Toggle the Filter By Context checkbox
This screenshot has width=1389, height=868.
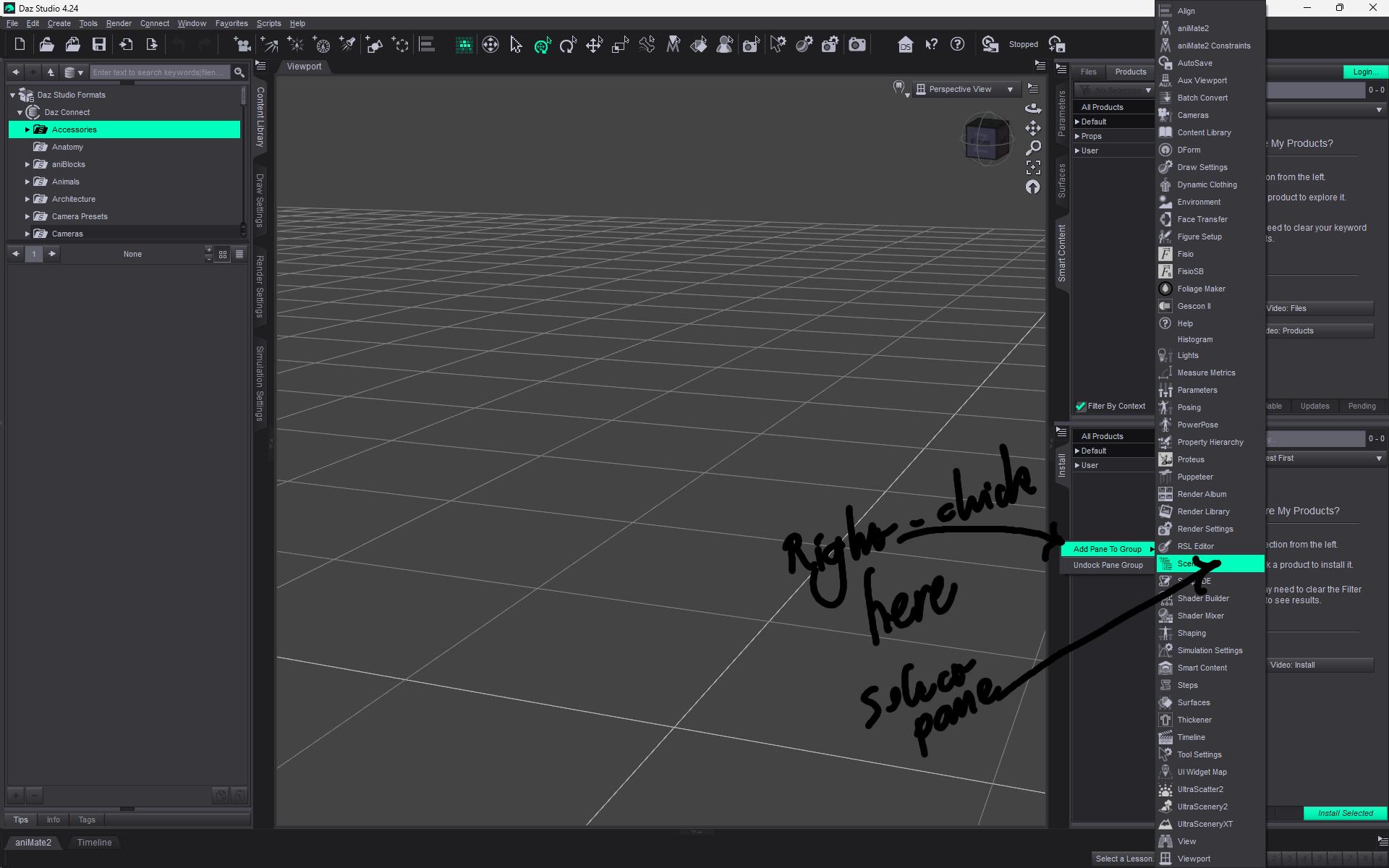[1081, 407]
